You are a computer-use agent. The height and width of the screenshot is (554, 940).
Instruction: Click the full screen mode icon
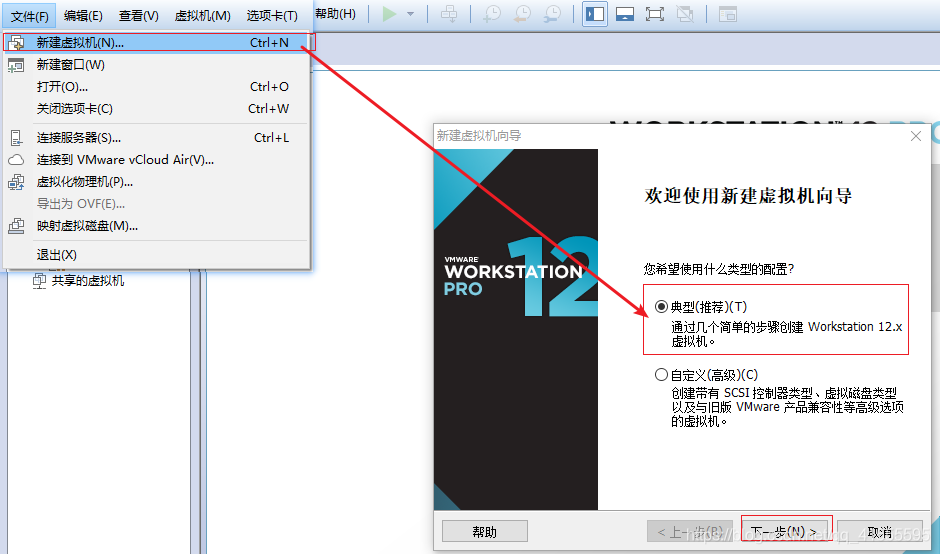click(655, 14)
